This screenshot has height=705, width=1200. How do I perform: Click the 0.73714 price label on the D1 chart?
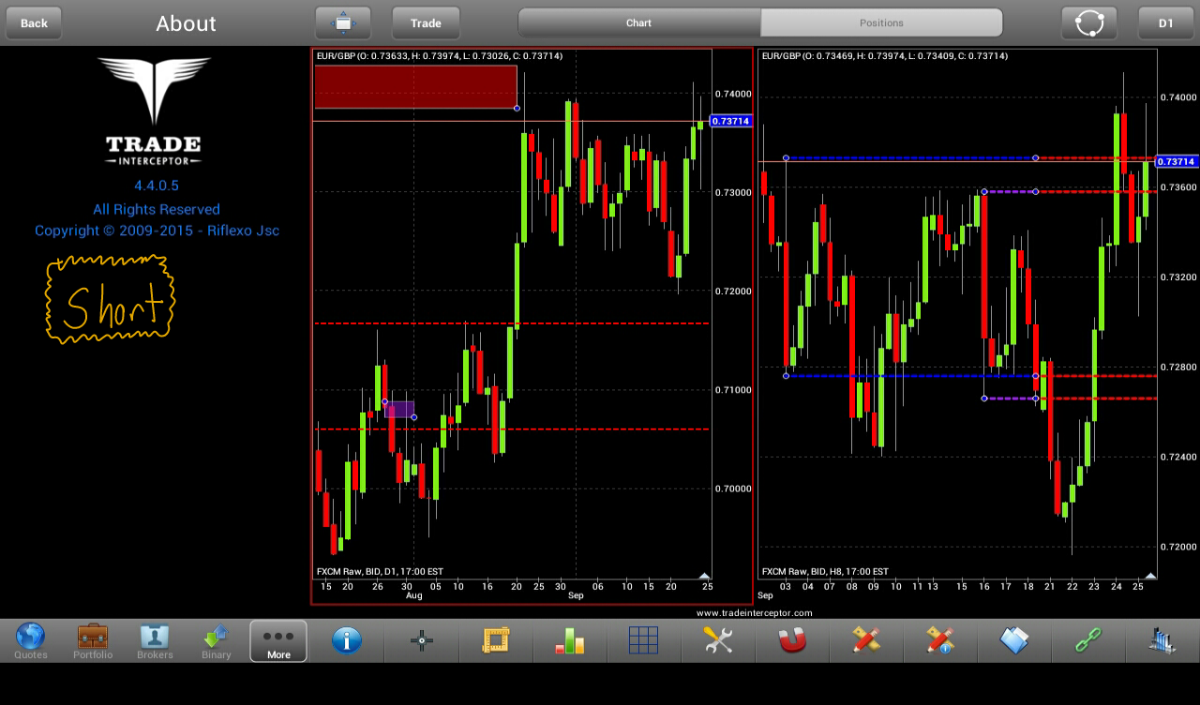[730, 121]
